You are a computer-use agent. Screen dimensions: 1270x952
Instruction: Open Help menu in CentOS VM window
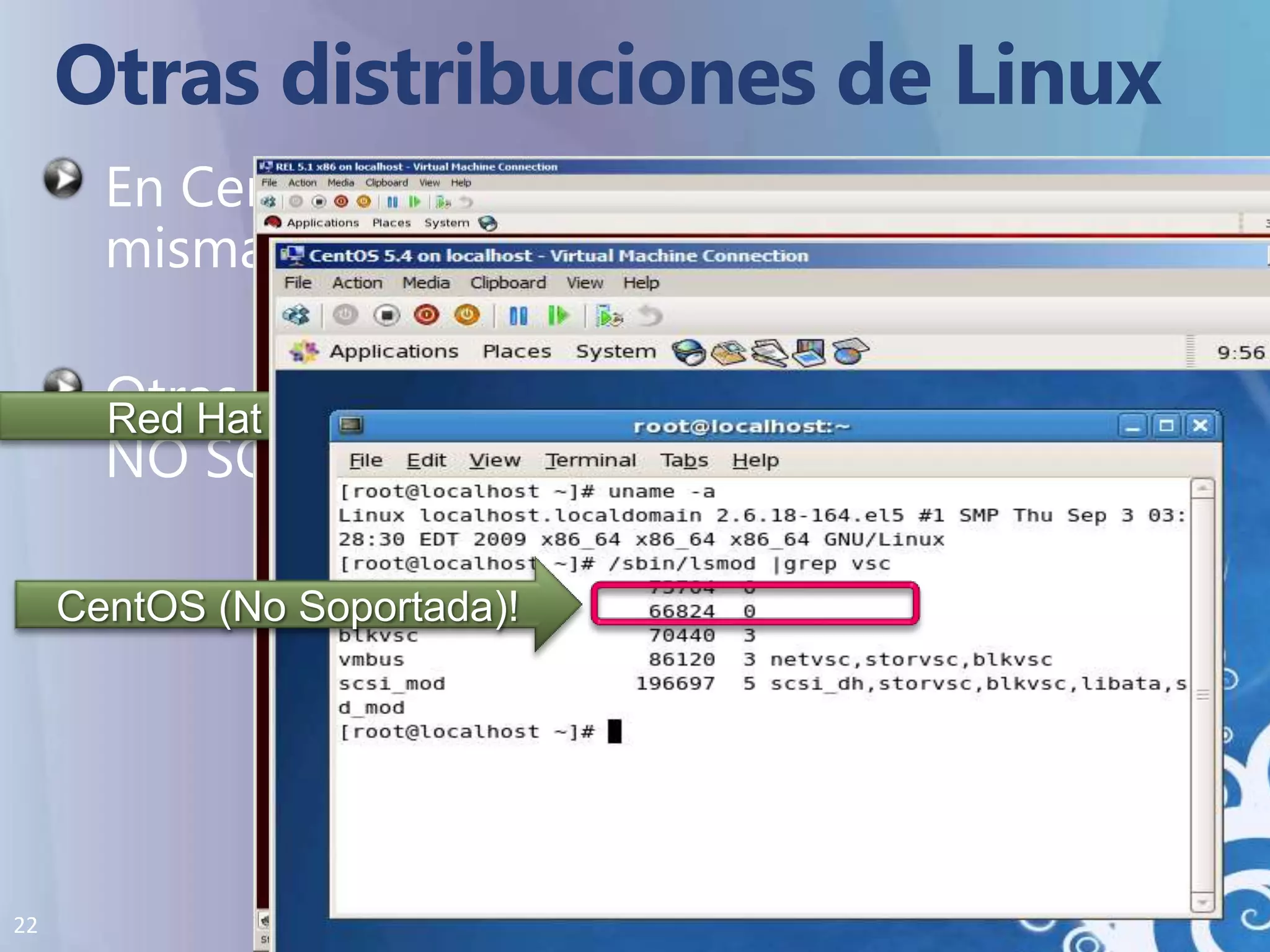click(641, 283)
